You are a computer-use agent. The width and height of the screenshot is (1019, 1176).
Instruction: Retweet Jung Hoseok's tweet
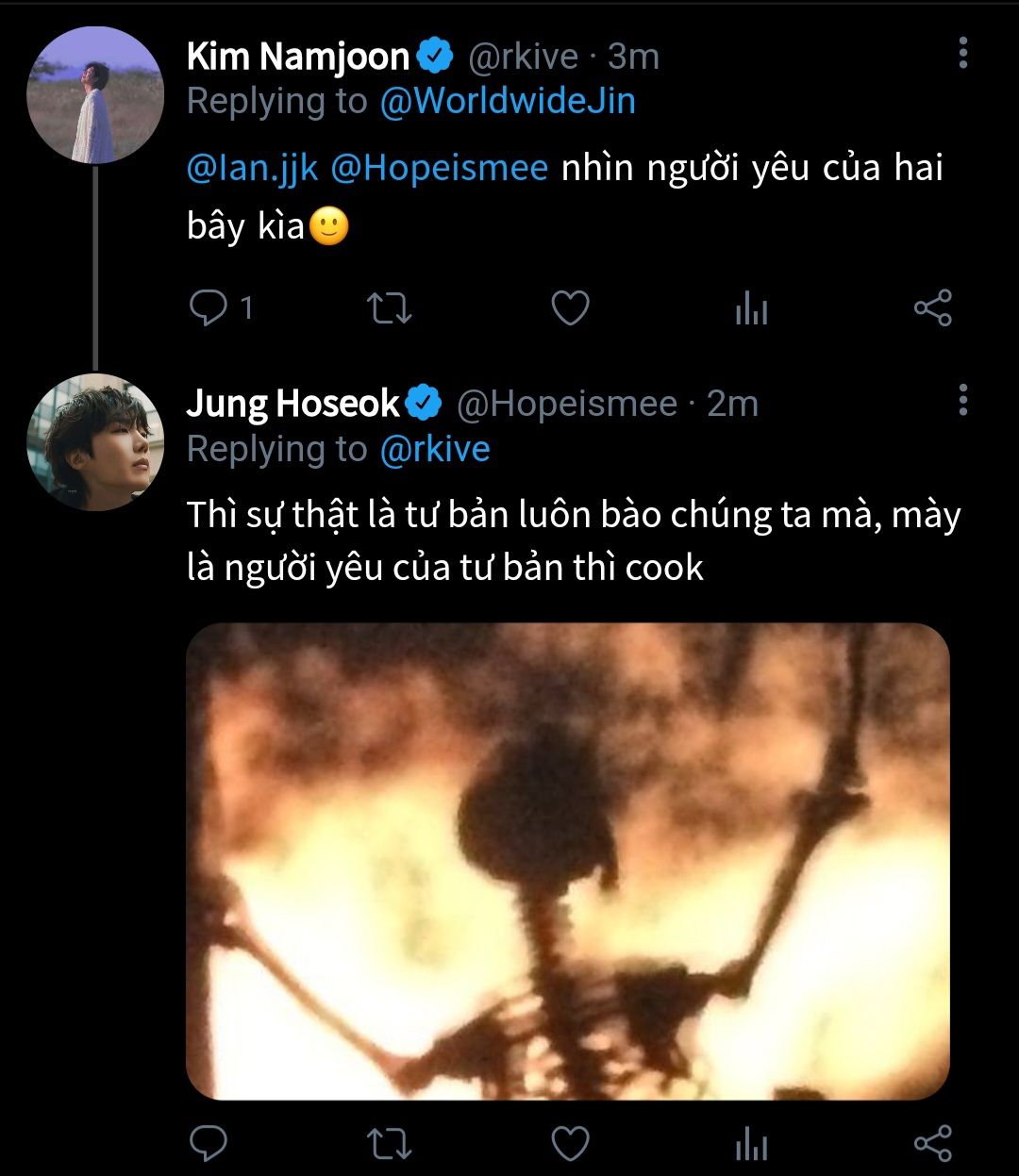click(x=389, y=1144)
